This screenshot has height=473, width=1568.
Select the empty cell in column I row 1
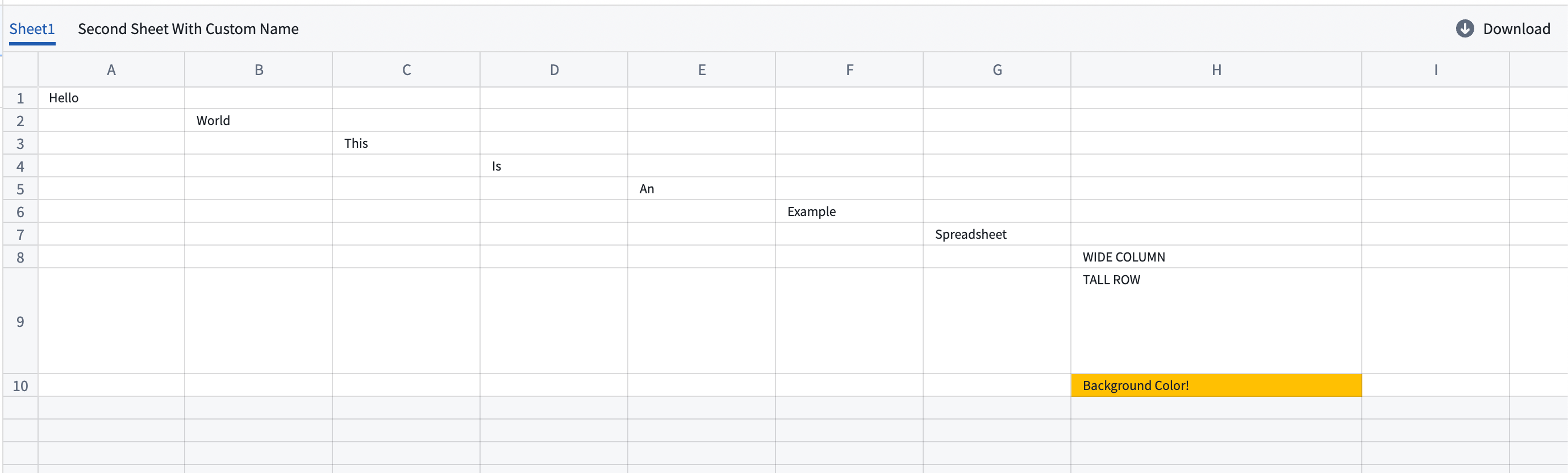click(1435, 97)
